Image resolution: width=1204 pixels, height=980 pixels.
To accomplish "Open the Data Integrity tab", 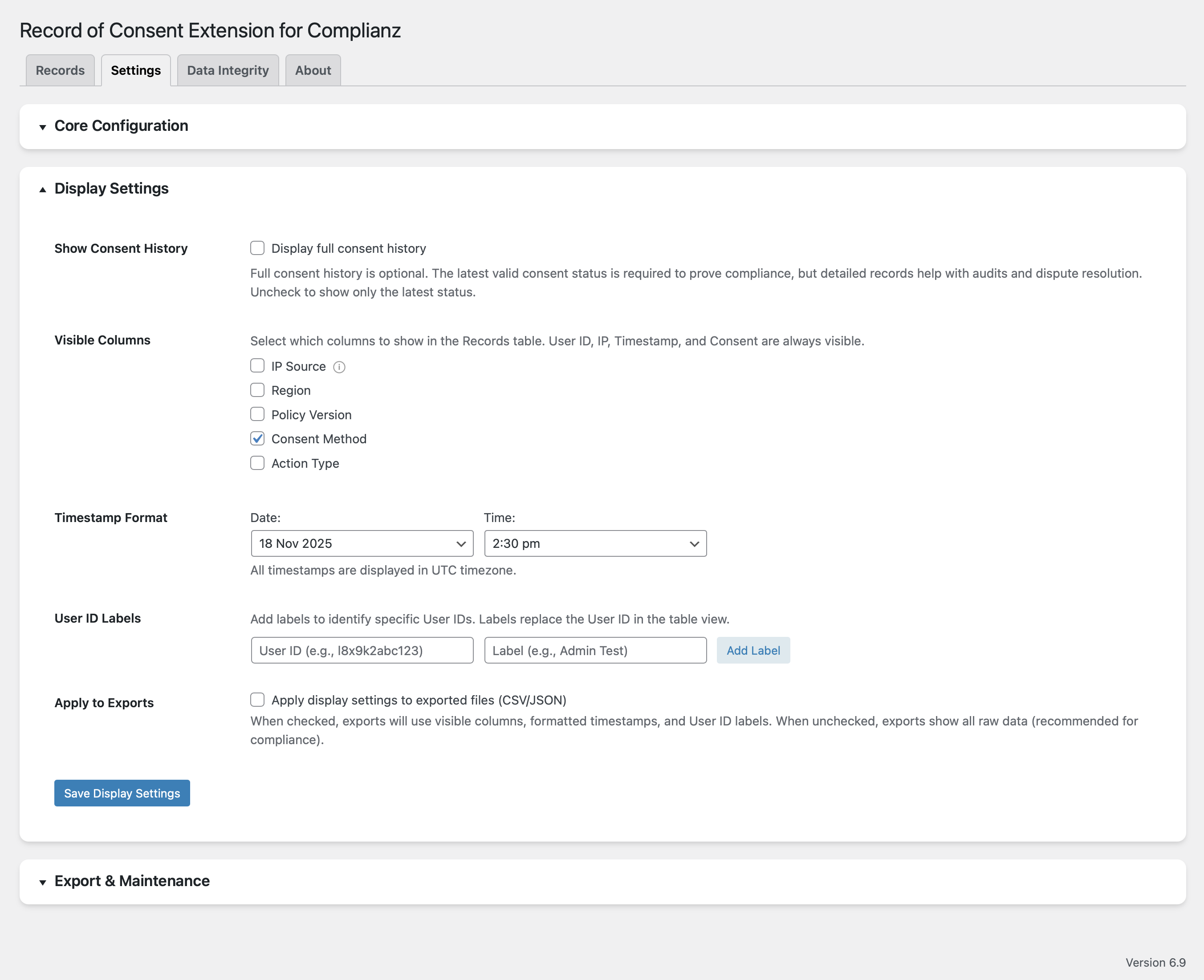I will coord(228,71).
